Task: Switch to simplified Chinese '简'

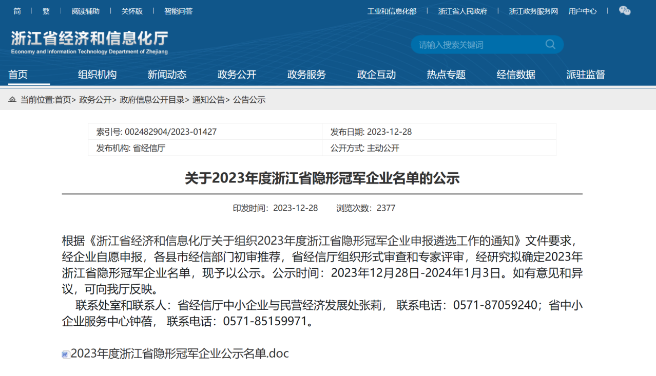Action: [x=17, y=11]
